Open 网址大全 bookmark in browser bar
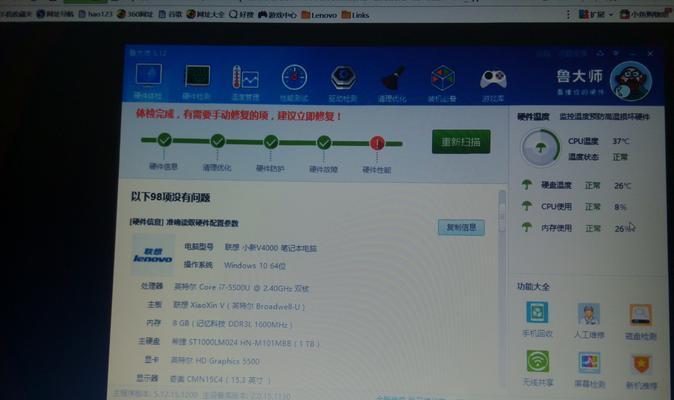The width and height of the screenshot is (674, 400). [205, 15]
